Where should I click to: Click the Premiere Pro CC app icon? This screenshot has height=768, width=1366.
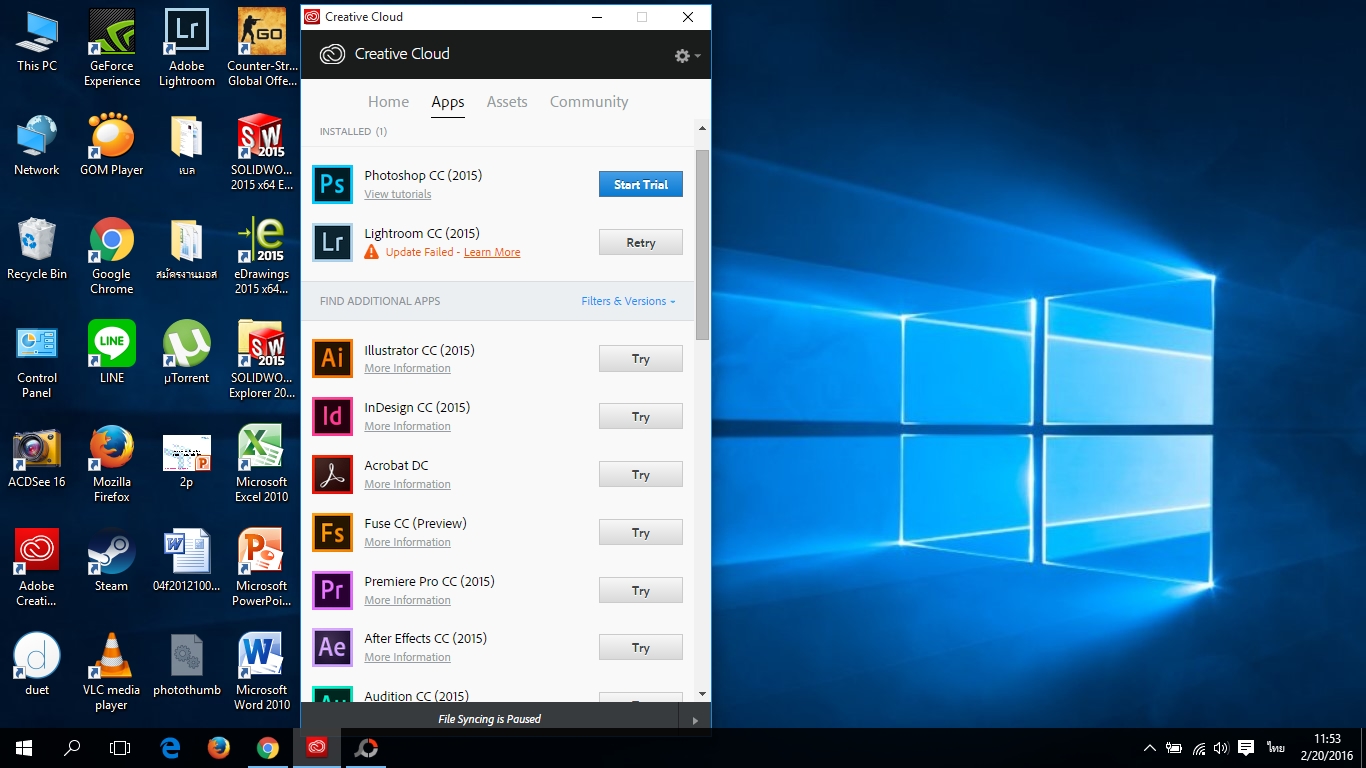(x=332, y=590)
